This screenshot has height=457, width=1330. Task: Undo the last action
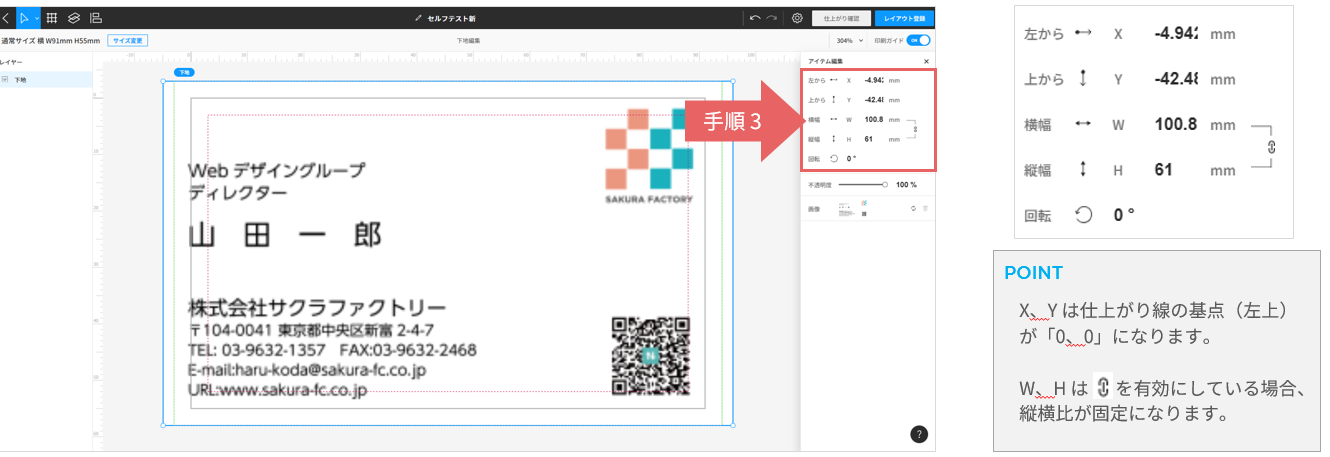click(755, 17)
